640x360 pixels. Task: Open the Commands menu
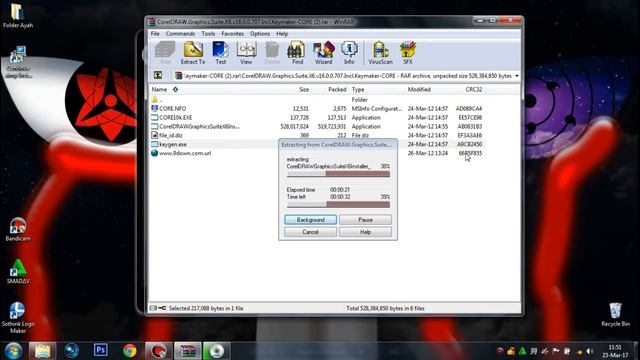click(x=180, y=33)
